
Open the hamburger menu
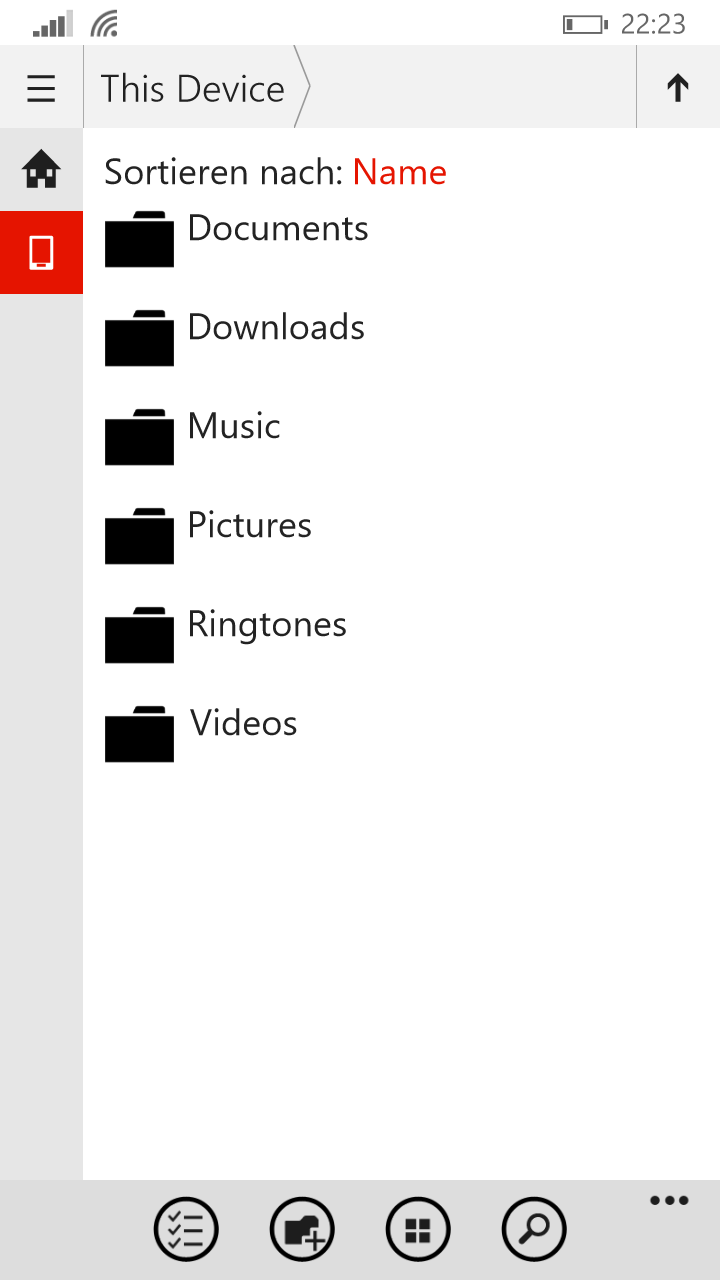[x=41, y=88]
